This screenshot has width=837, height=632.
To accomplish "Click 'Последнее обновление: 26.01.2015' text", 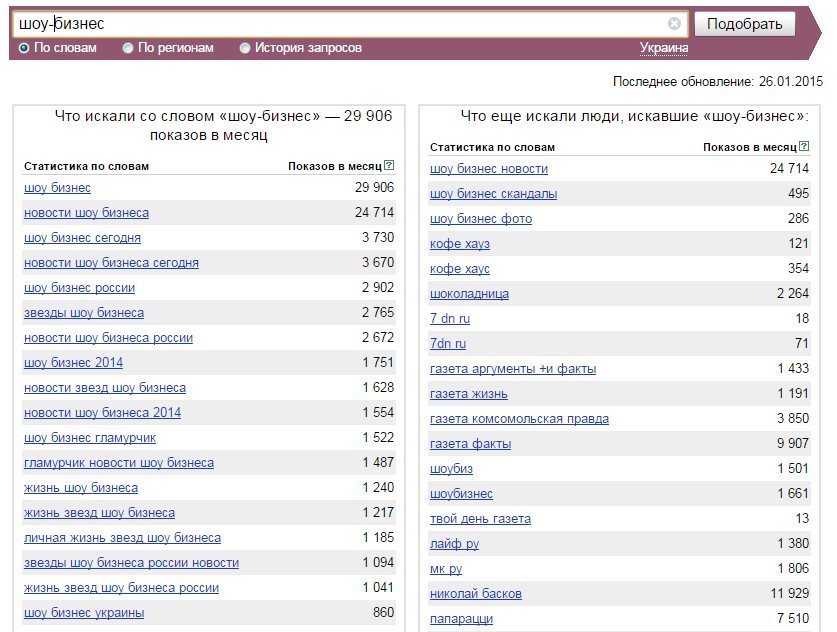I will (718, 82).
